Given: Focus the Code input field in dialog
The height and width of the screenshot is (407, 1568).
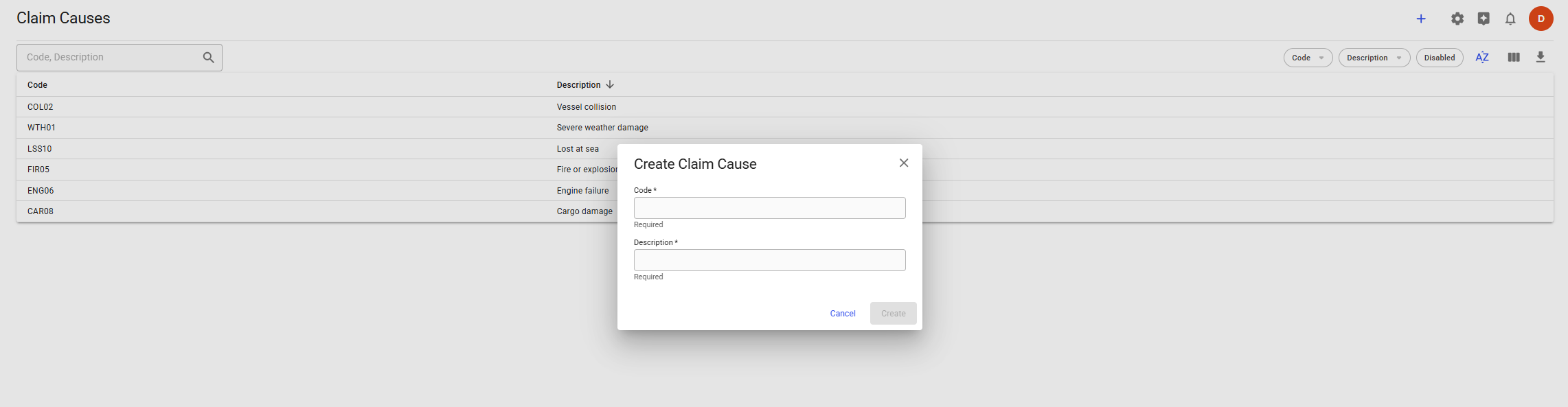Looking at the screenshot, I should (x=769, y=208).
